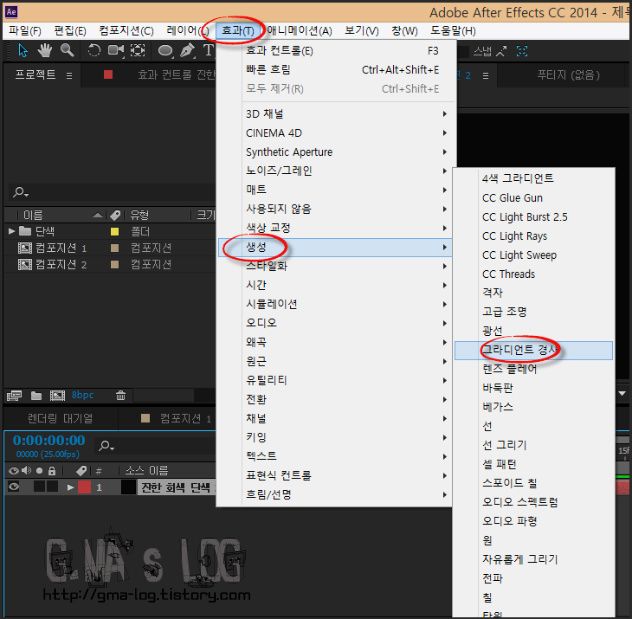Click the audio speaker column header in timeline

pyautogui.click(x=26, y=470)
